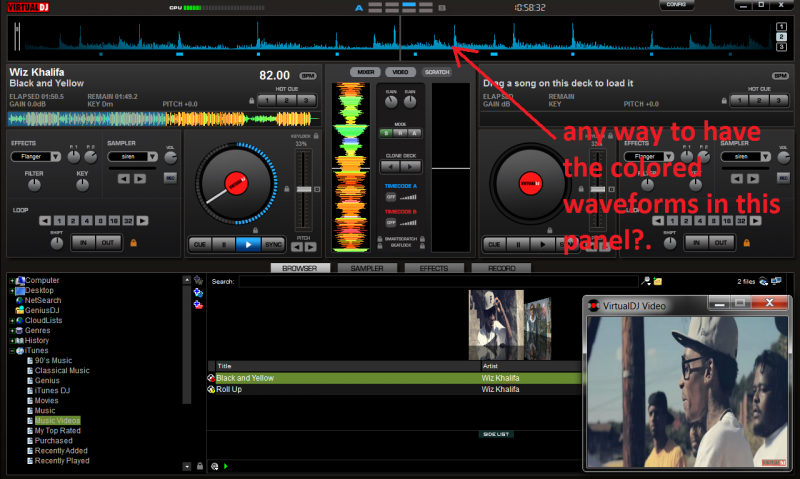Image resolution: width=800 pixels, height=479 pixels.
Task: Click the left deck SYNC button
Action: tap(273, 244)
